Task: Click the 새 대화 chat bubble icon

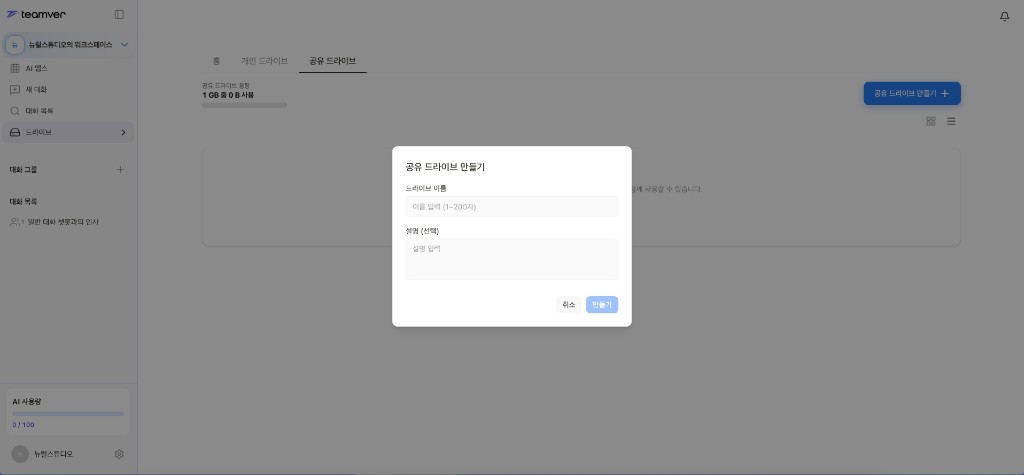Action: [15, 90]
